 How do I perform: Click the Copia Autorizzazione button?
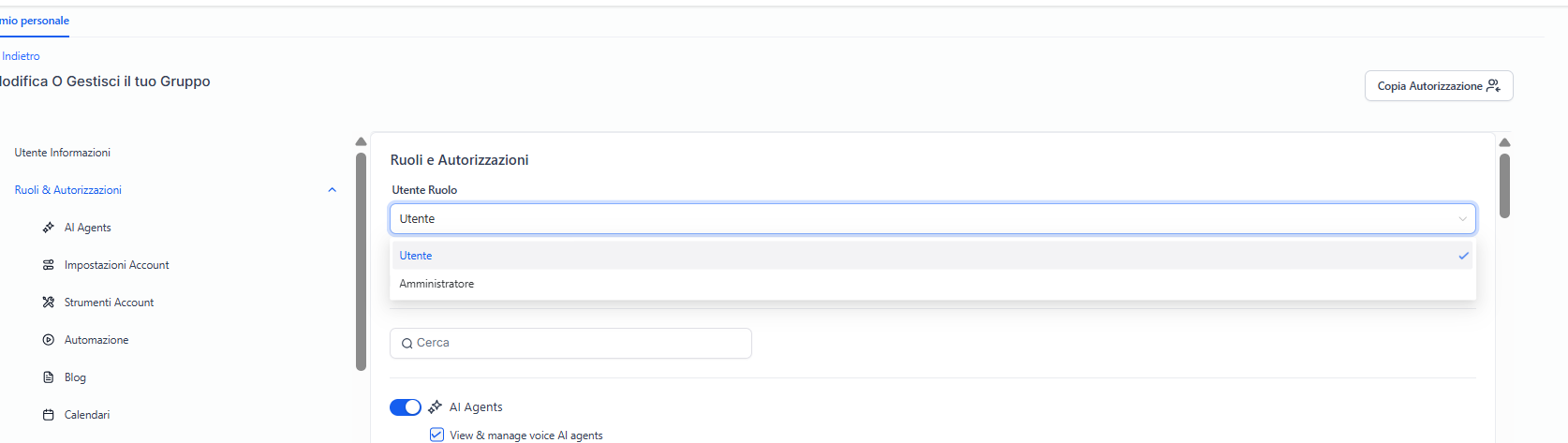[1438, 86]
